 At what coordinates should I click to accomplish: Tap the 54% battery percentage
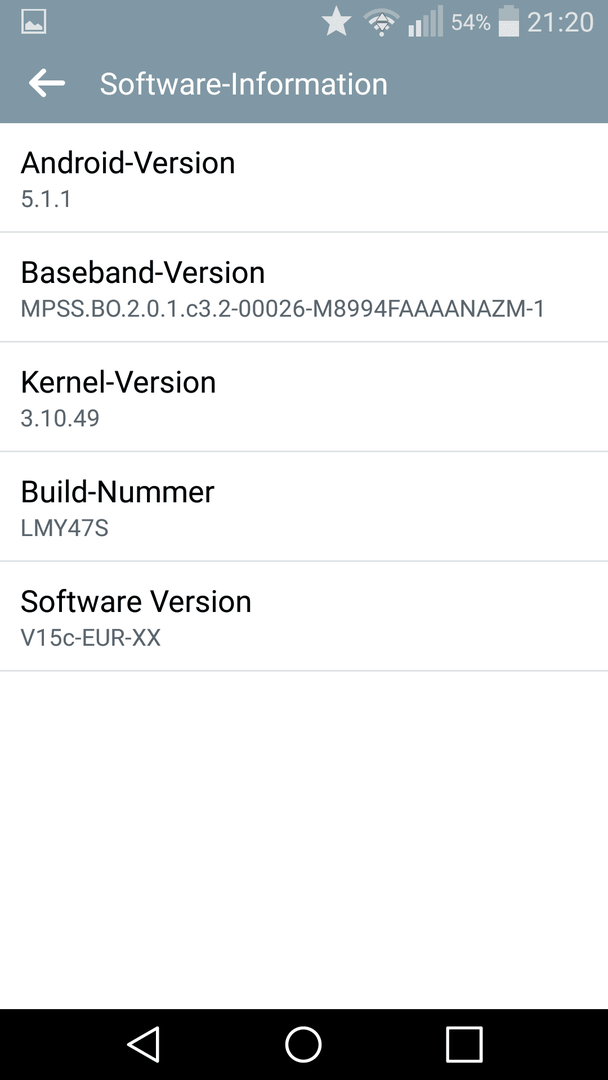pyautogui.click(x=471, y=23)
